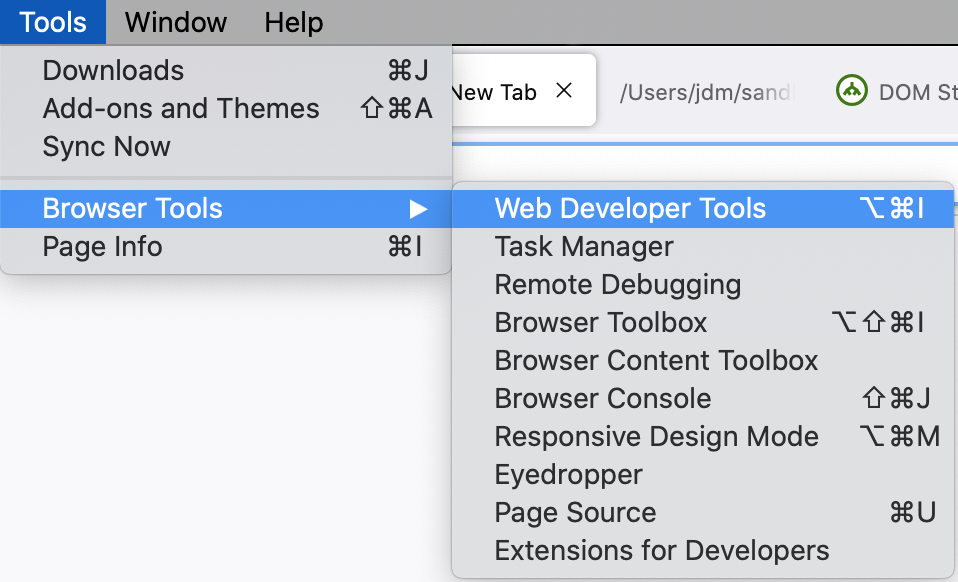Open Extensions for Developers
The width and height of the screenshot is (958, 582).
point(661,551)
